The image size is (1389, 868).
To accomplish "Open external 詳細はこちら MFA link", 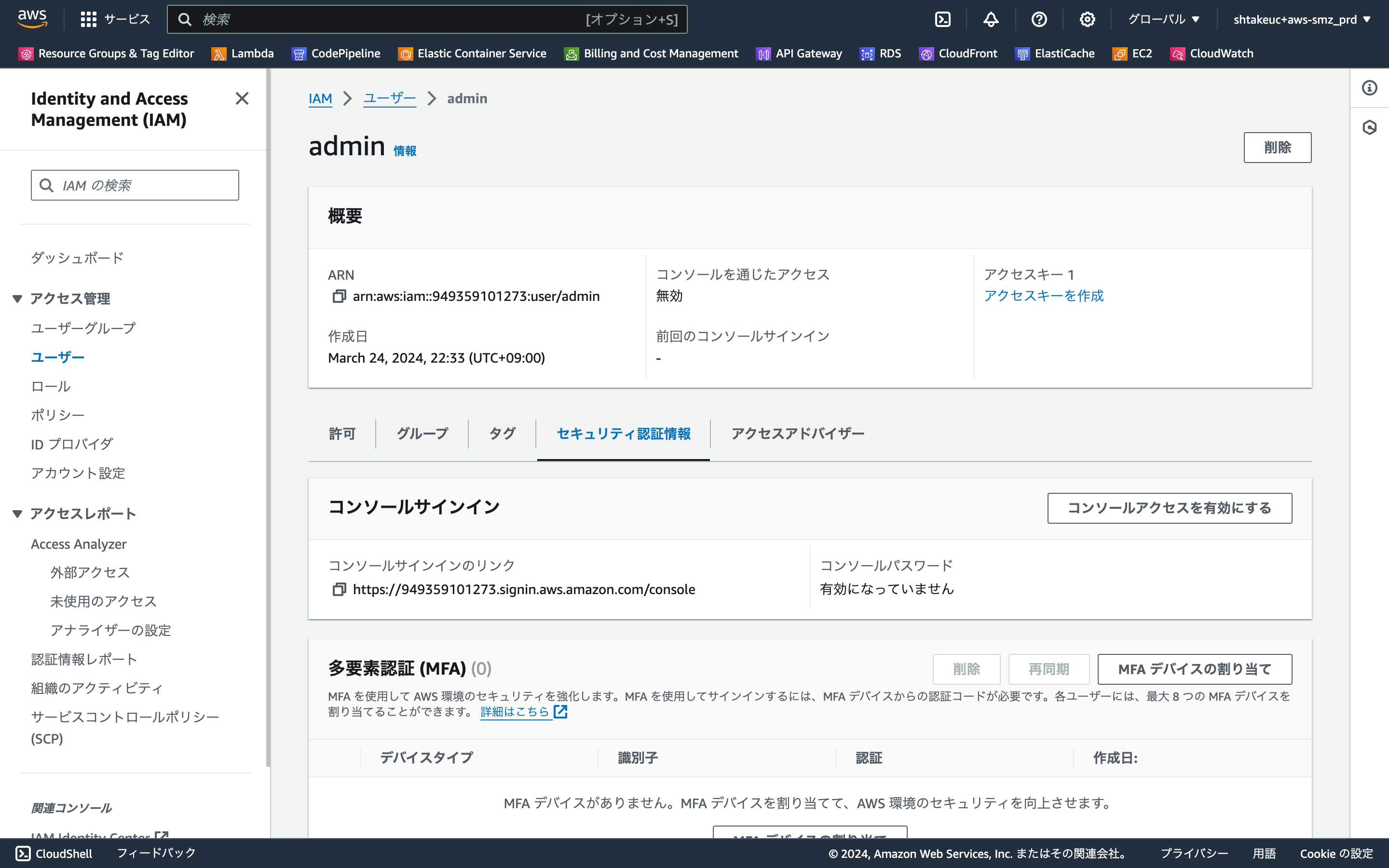I will click(x=523, y=712).
